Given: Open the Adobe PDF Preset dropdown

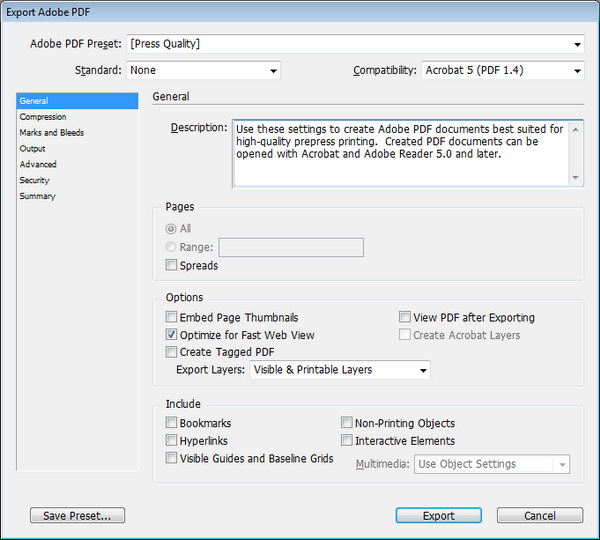Looking at the screenshot, I should (355, 44).
